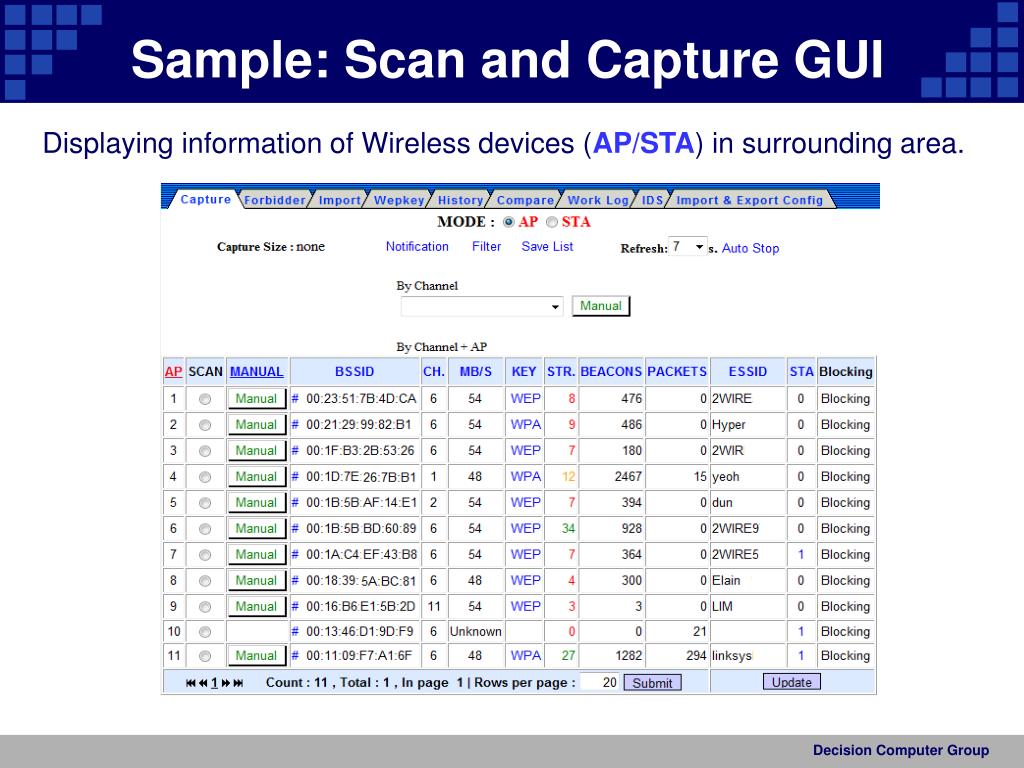Open the Compare tab
1024x768 pixels.
pos(525,200)
